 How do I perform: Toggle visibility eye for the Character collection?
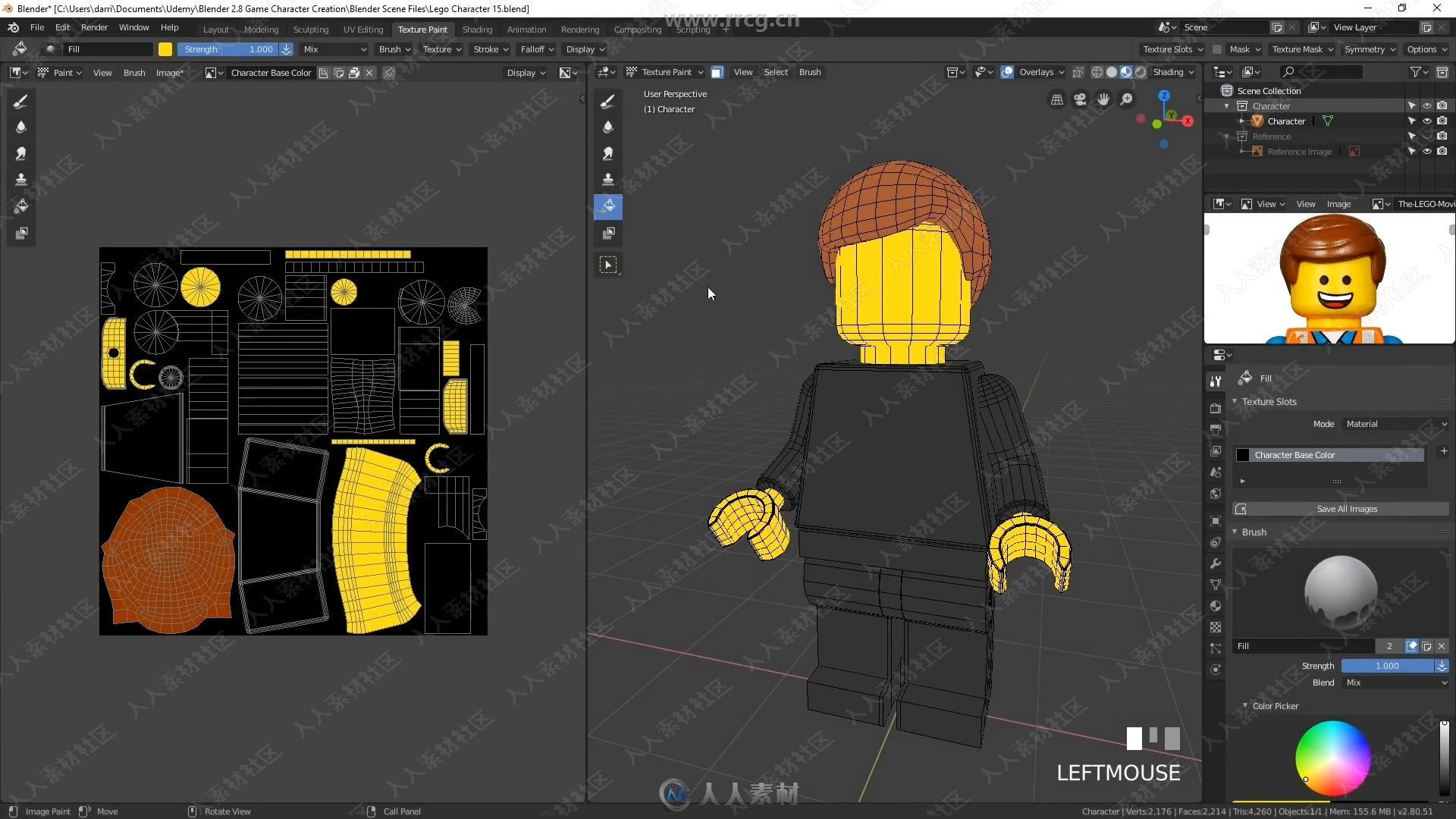point(1426,106)
